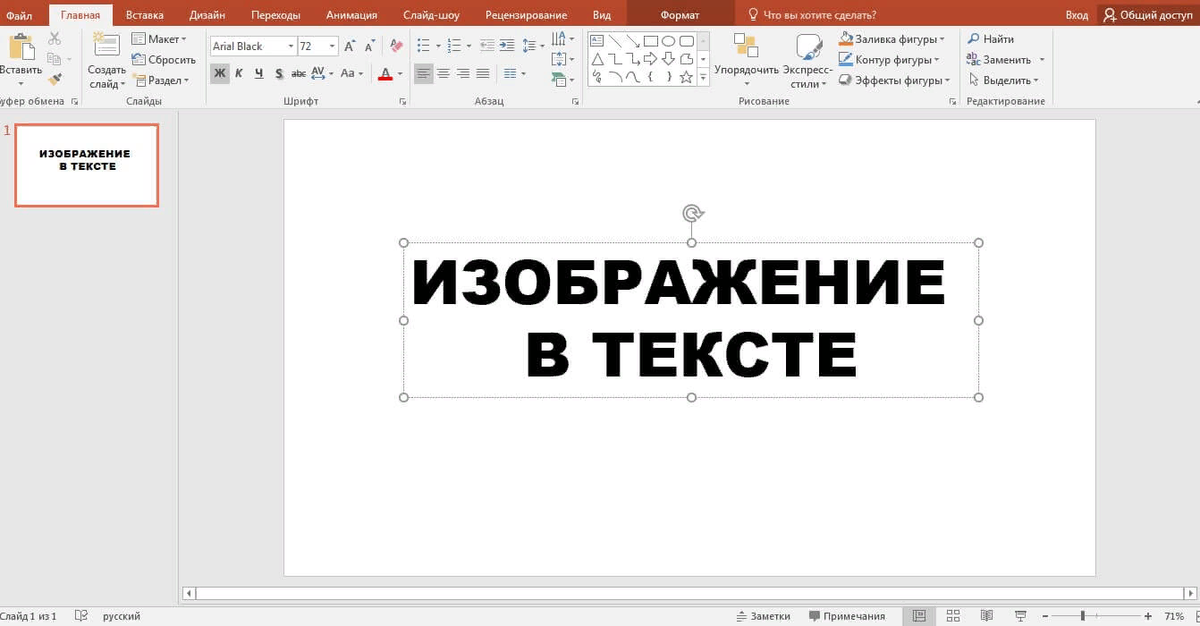1200x626 pixels.
Task: Open Заливка фигуры shape fill dropdown
Action: tap(892, 39)
